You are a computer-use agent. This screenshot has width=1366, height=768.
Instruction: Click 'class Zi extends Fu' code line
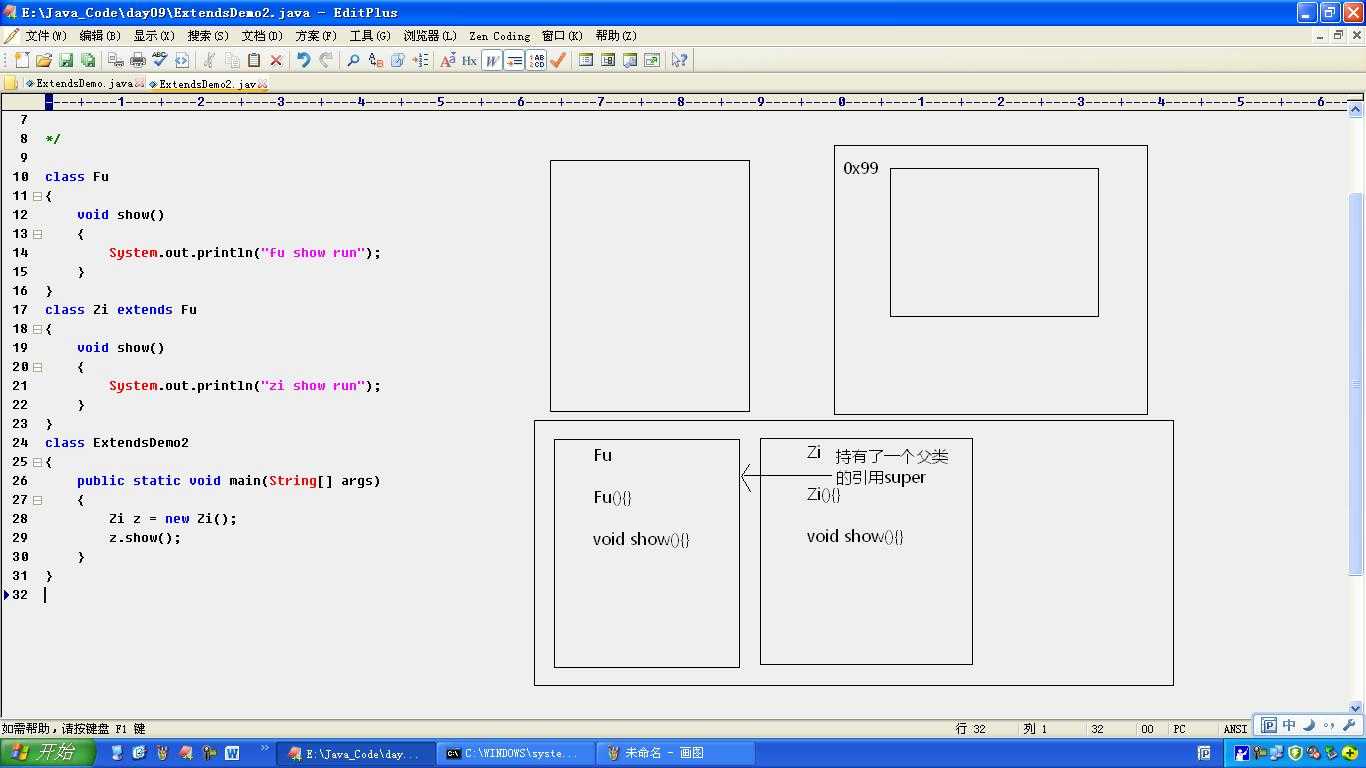click(x=121, y=310)
